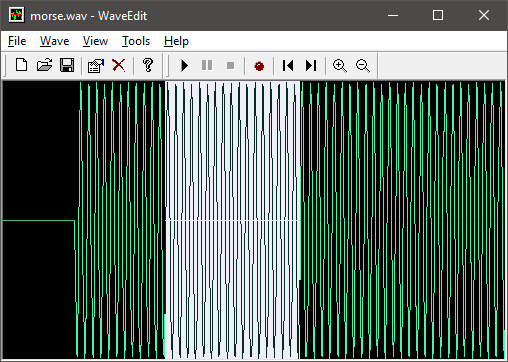
Task: Create a new wave file
Action: click(22, 65)
